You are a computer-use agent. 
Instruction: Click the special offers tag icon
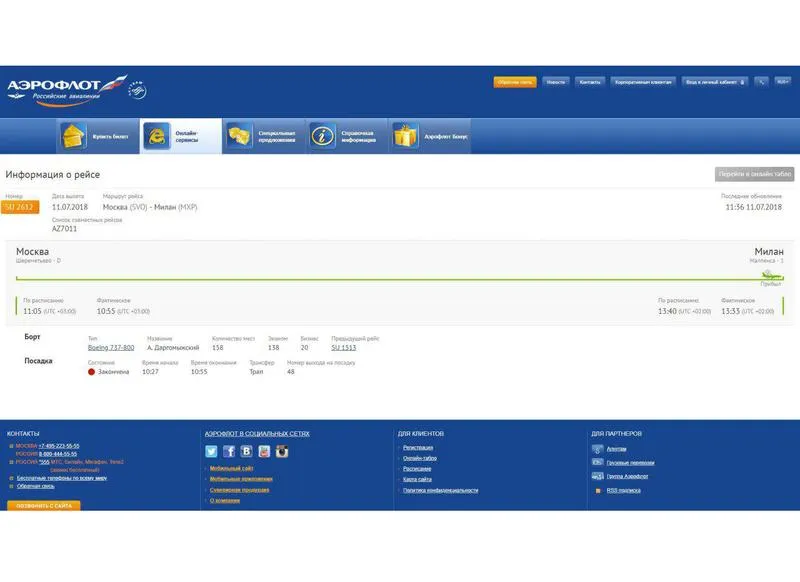239,136
